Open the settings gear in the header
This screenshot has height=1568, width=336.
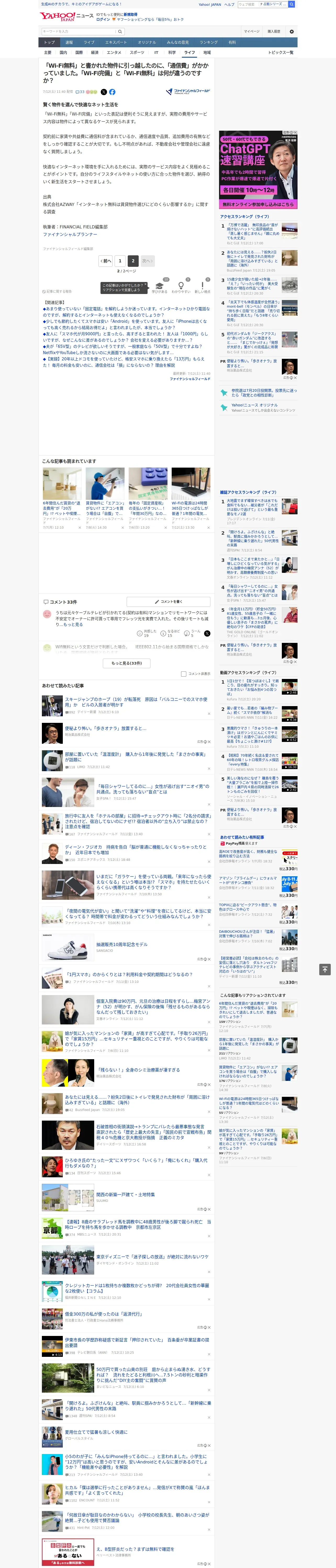[291, 31]
